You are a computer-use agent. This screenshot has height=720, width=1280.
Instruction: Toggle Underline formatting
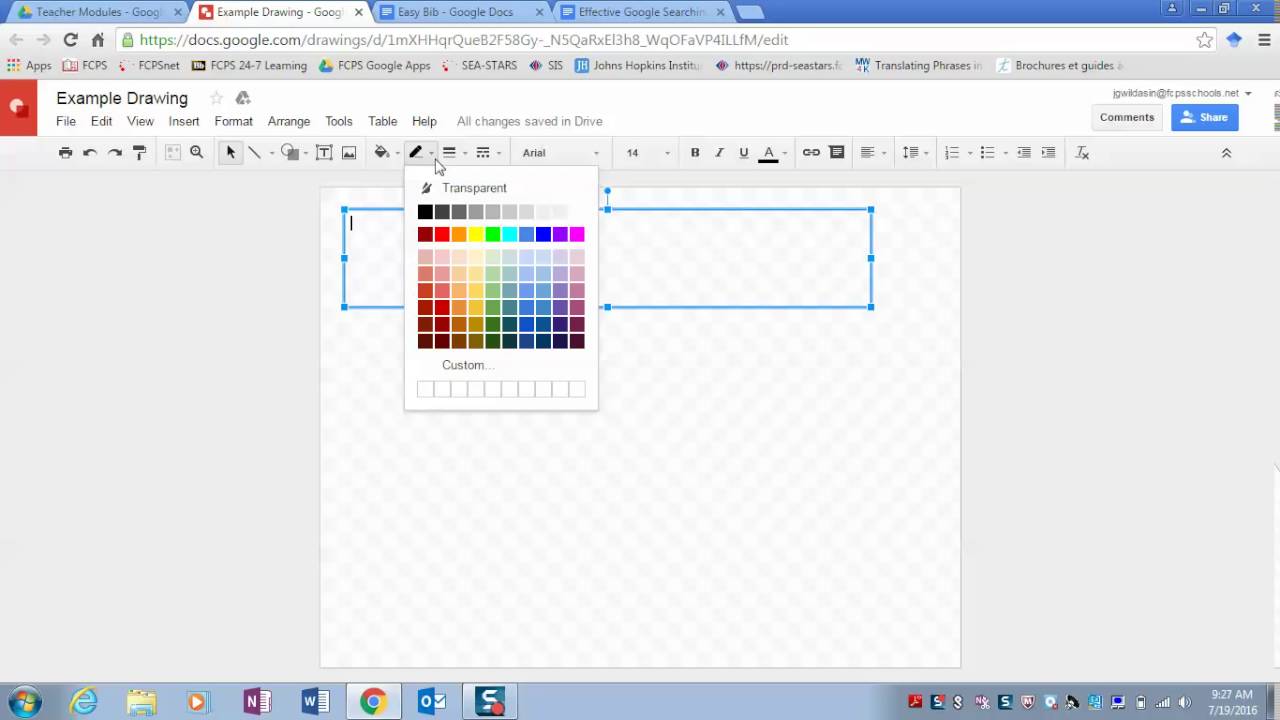click(x=743, y=153)
